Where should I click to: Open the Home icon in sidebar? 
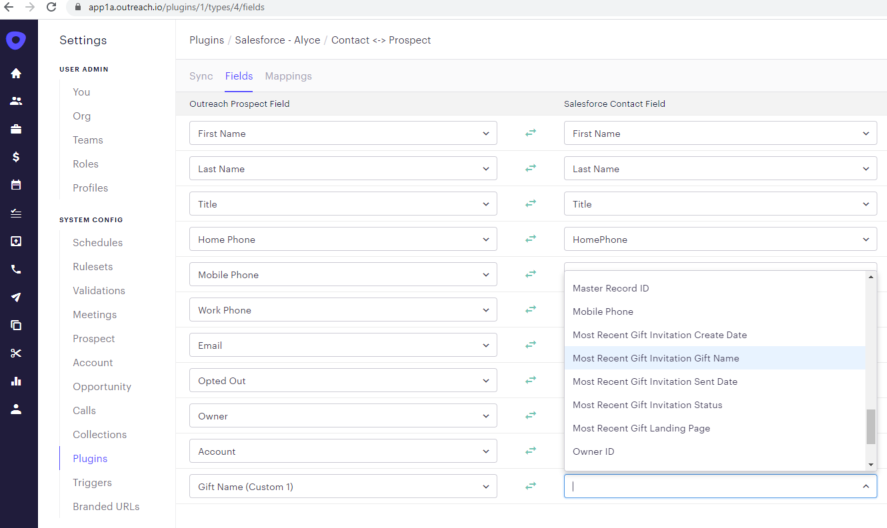16,73
